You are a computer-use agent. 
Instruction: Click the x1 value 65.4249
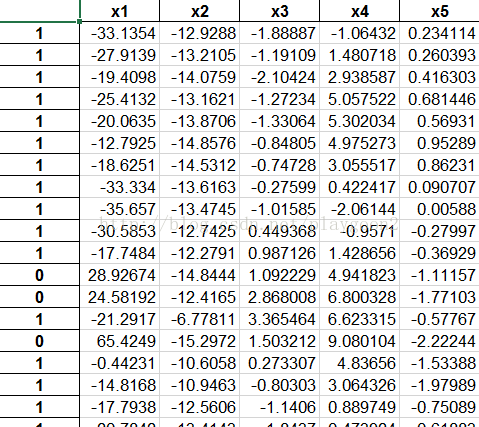pos(120,341)
